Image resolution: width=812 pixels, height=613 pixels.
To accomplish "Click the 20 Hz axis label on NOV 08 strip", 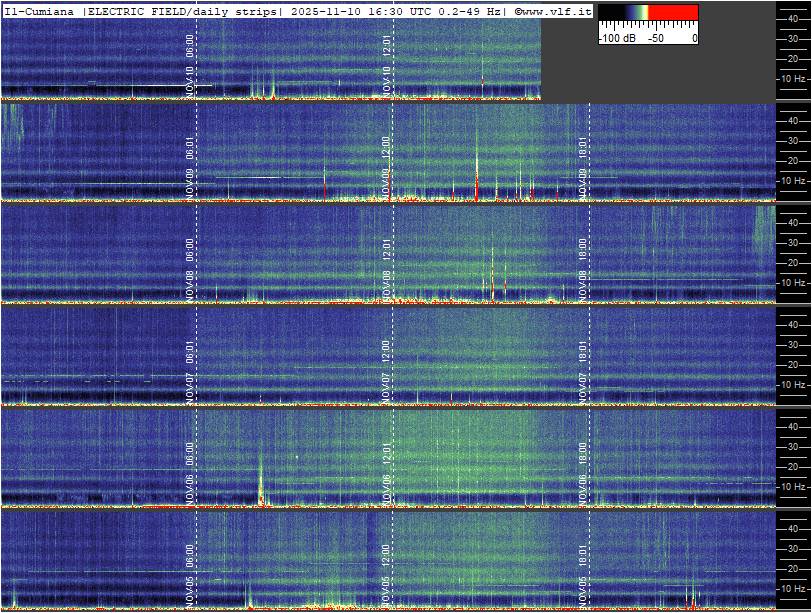I will [x=793, y=263].
